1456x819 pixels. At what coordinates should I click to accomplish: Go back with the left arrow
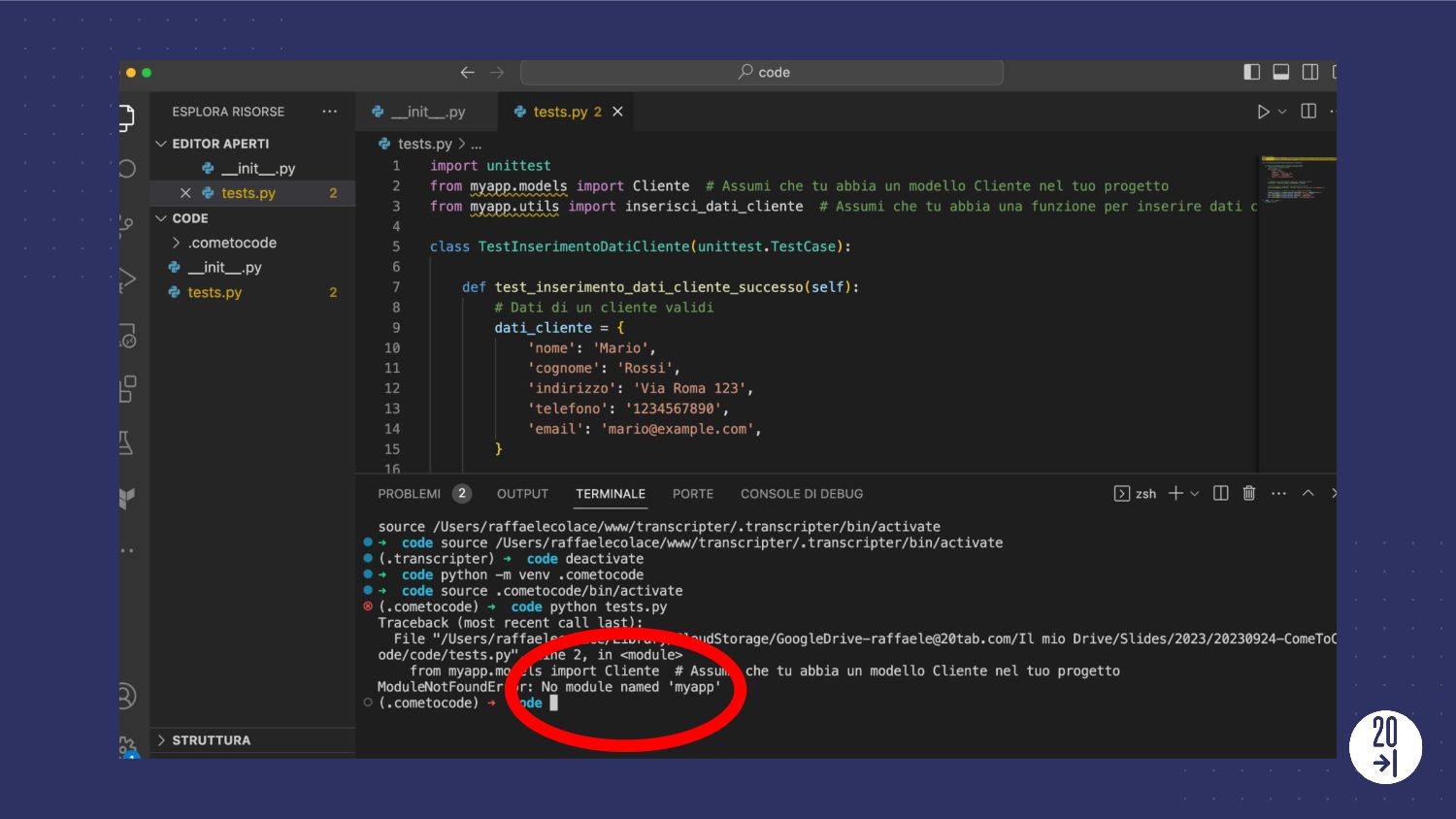(x=468, y=73)
